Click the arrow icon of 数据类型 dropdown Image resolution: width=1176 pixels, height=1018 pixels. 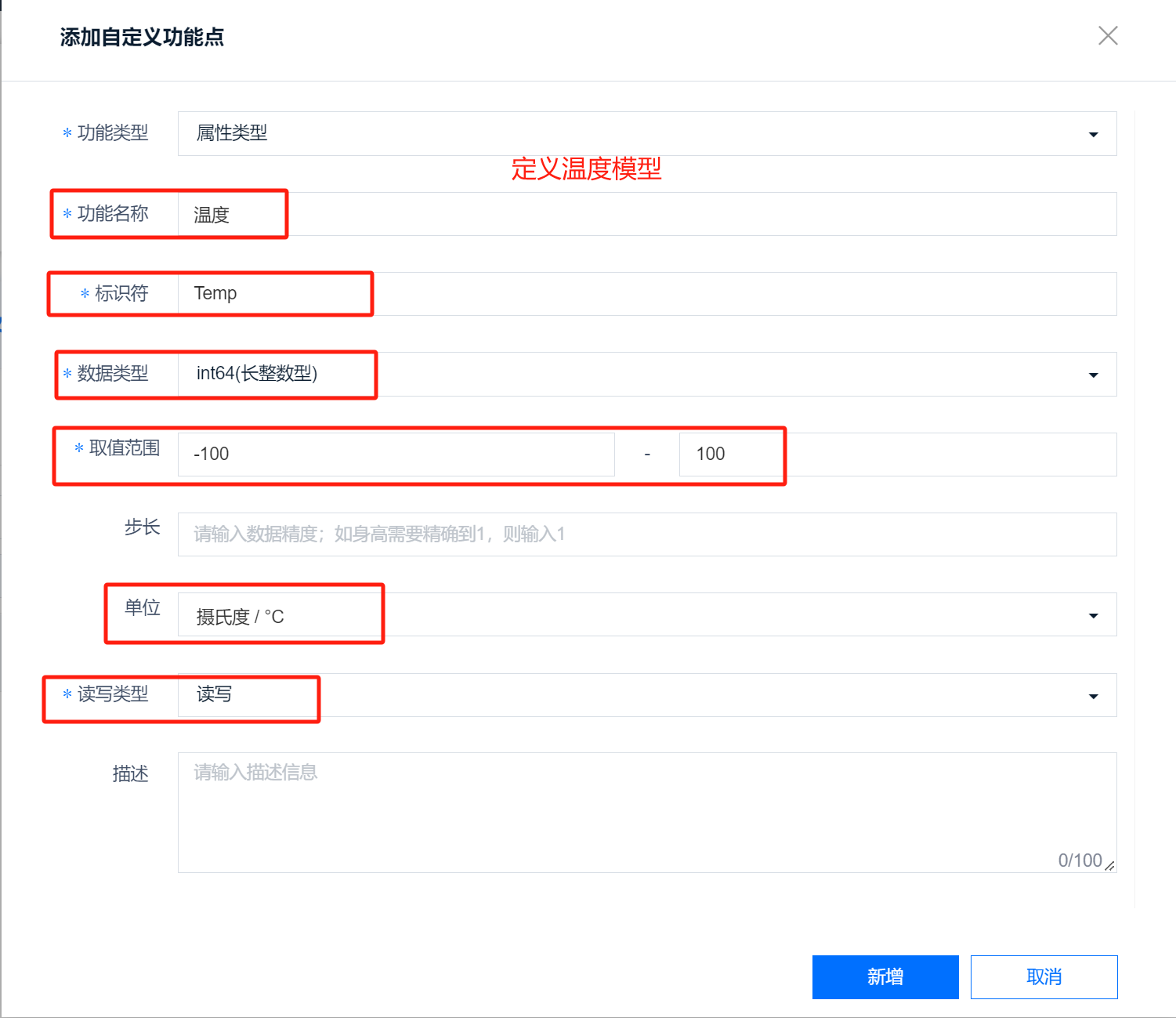(x=1094, y=375)
